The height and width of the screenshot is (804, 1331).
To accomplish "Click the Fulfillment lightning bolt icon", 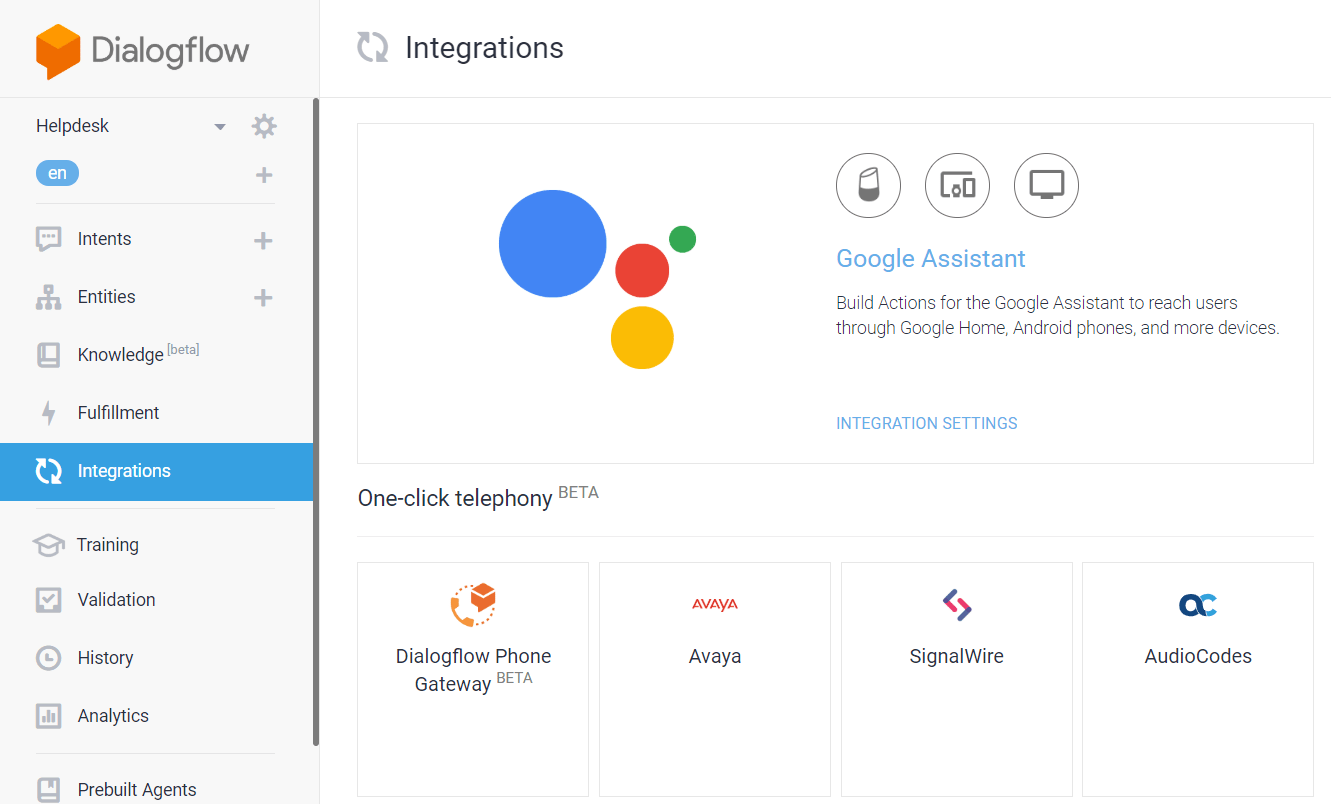I will 48,413.
